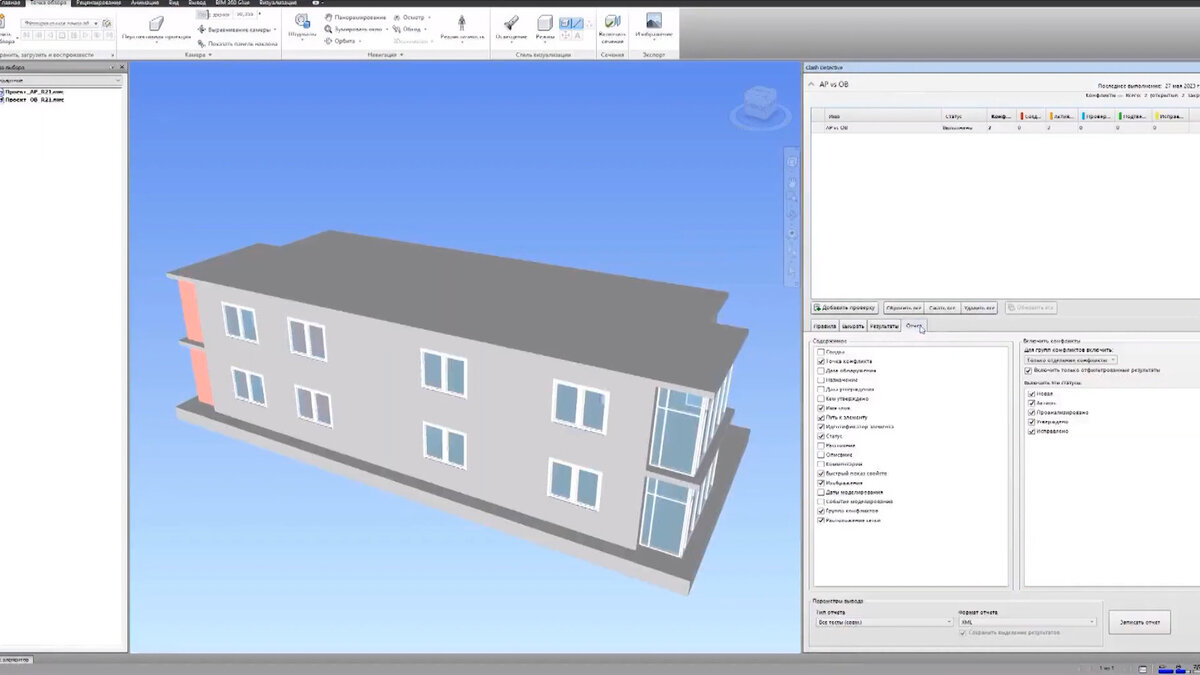The height and width of the screenshot is (675, 1200).
Task: Open the Выбрать tab
Action: pos(853,326)
